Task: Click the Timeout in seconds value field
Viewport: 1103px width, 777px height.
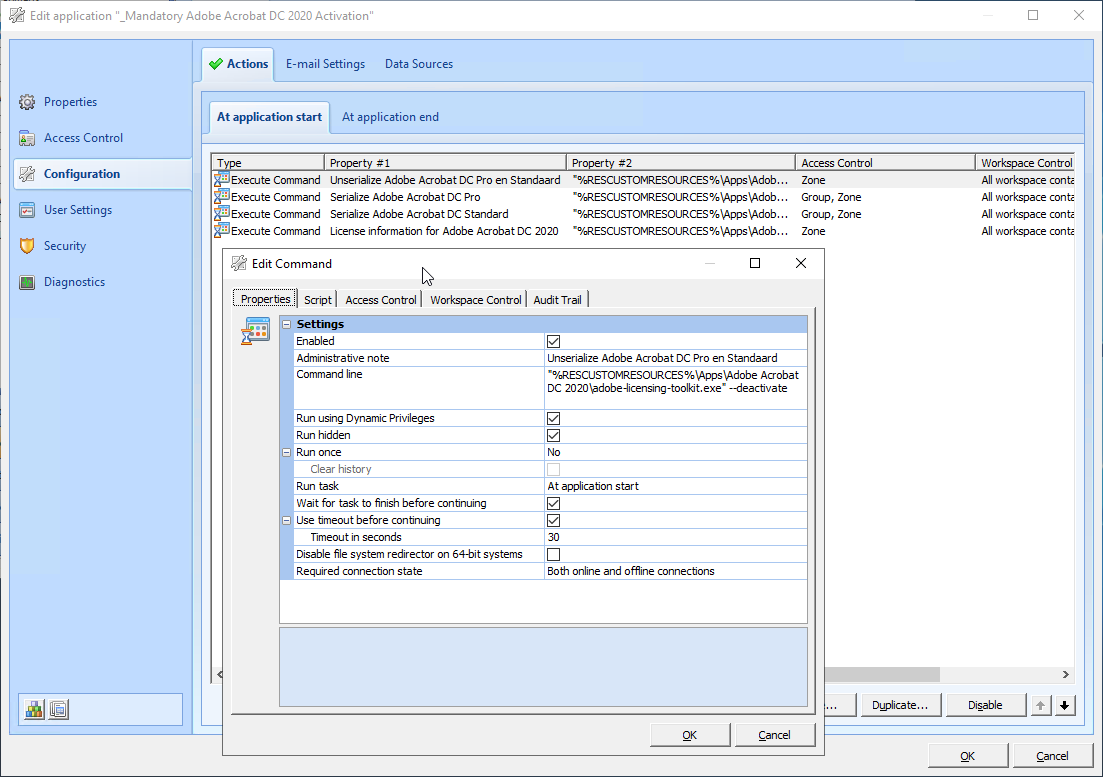Action: [x=675, y=537]
